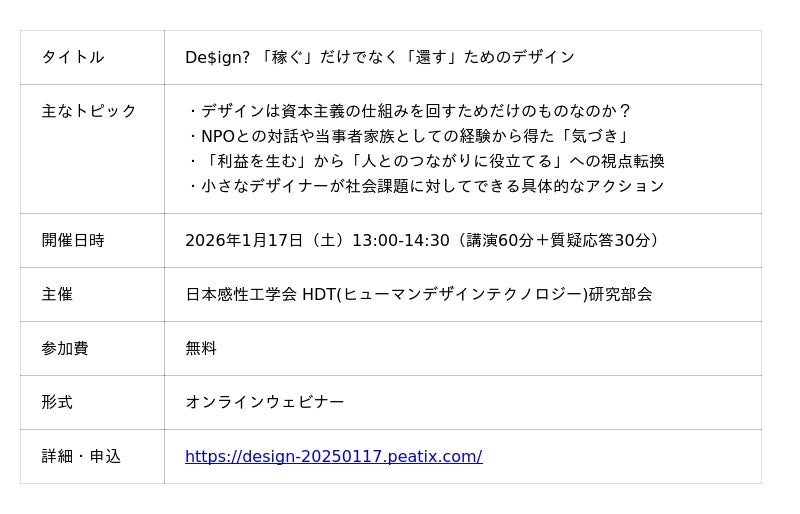Click the 参加費 row label
Viewport: 800px width, 514px height.
[x=64, y=348]
